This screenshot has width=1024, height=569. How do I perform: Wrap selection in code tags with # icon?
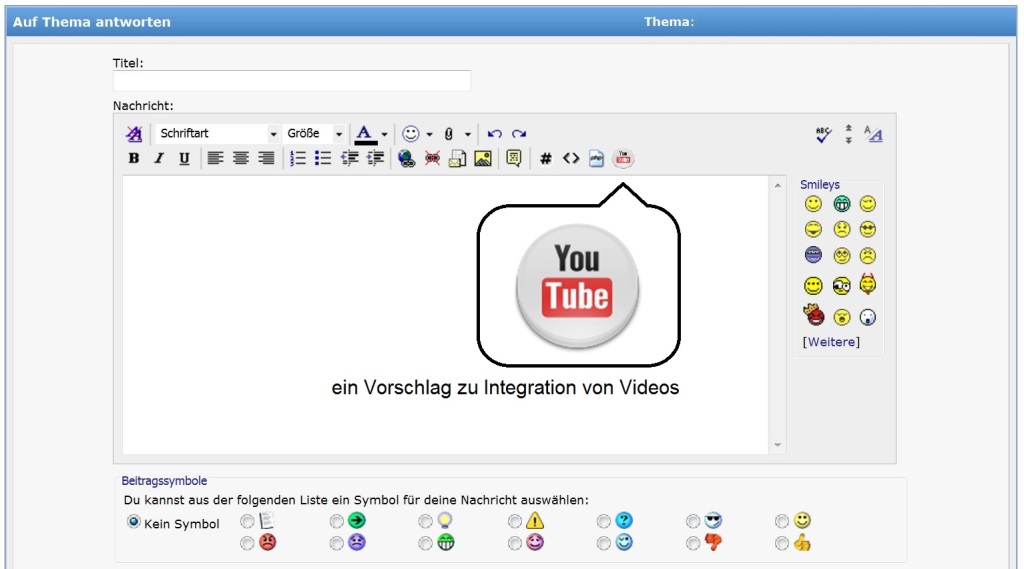[x=546, y=158]
